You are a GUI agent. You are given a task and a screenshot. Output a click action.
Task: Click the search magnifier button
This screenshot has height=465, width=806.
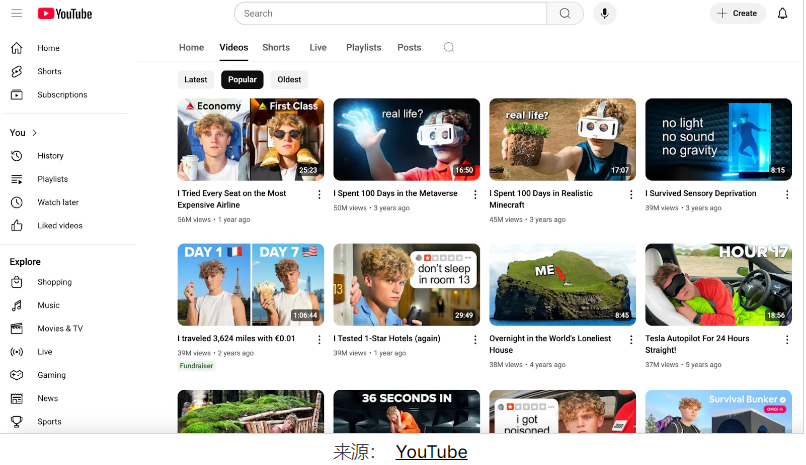[565, 13]
